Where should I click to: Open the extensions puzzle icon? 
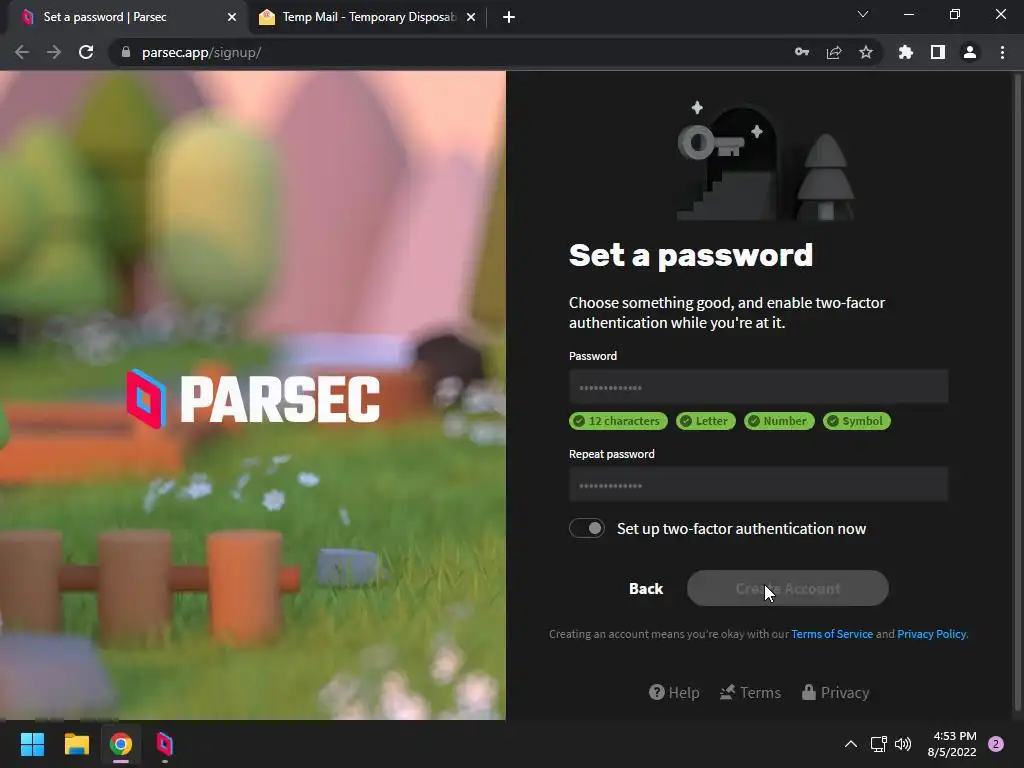pos(906,52)
